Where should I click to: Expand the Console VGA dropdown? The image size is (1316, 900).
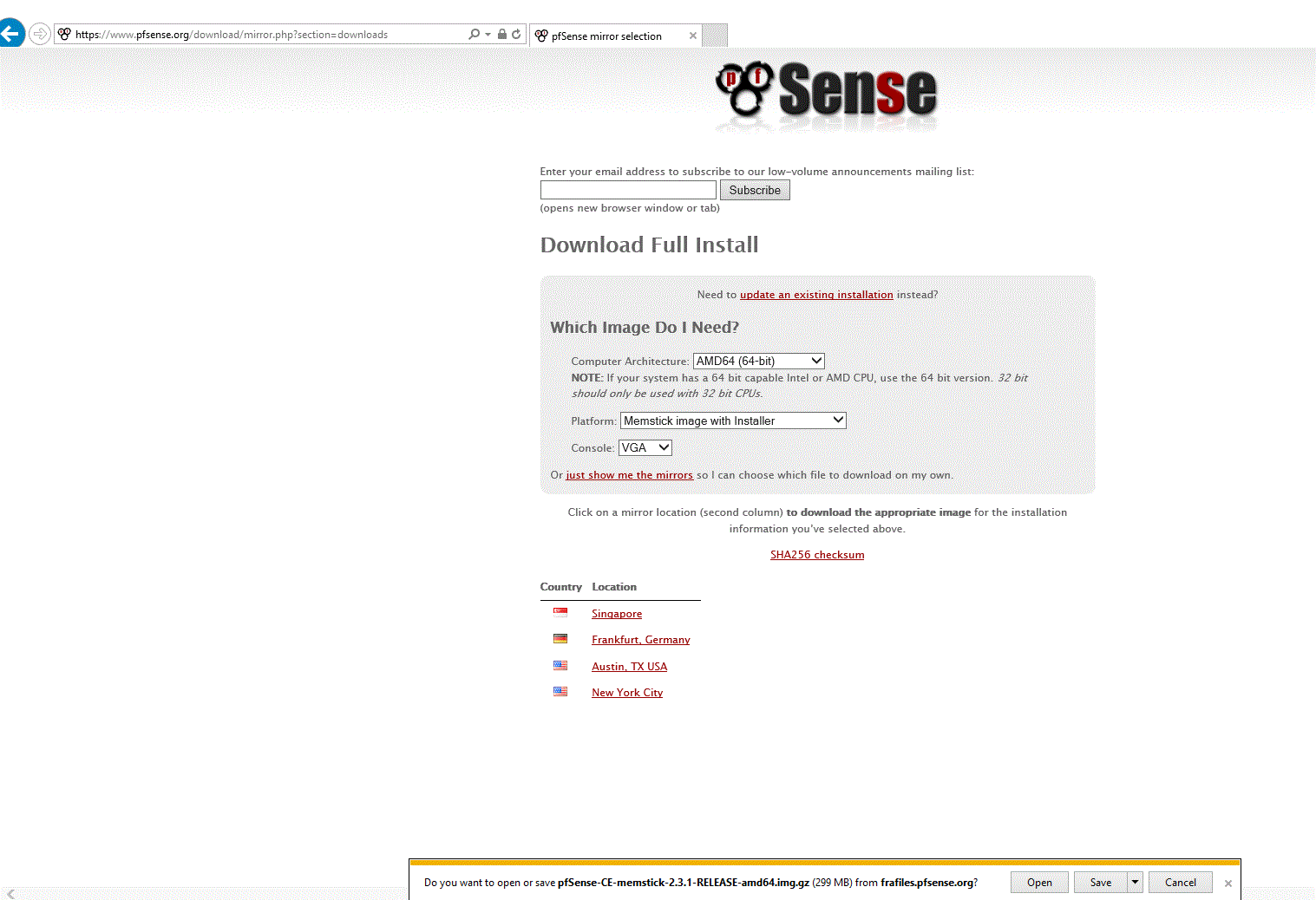(x=645, y=447)
